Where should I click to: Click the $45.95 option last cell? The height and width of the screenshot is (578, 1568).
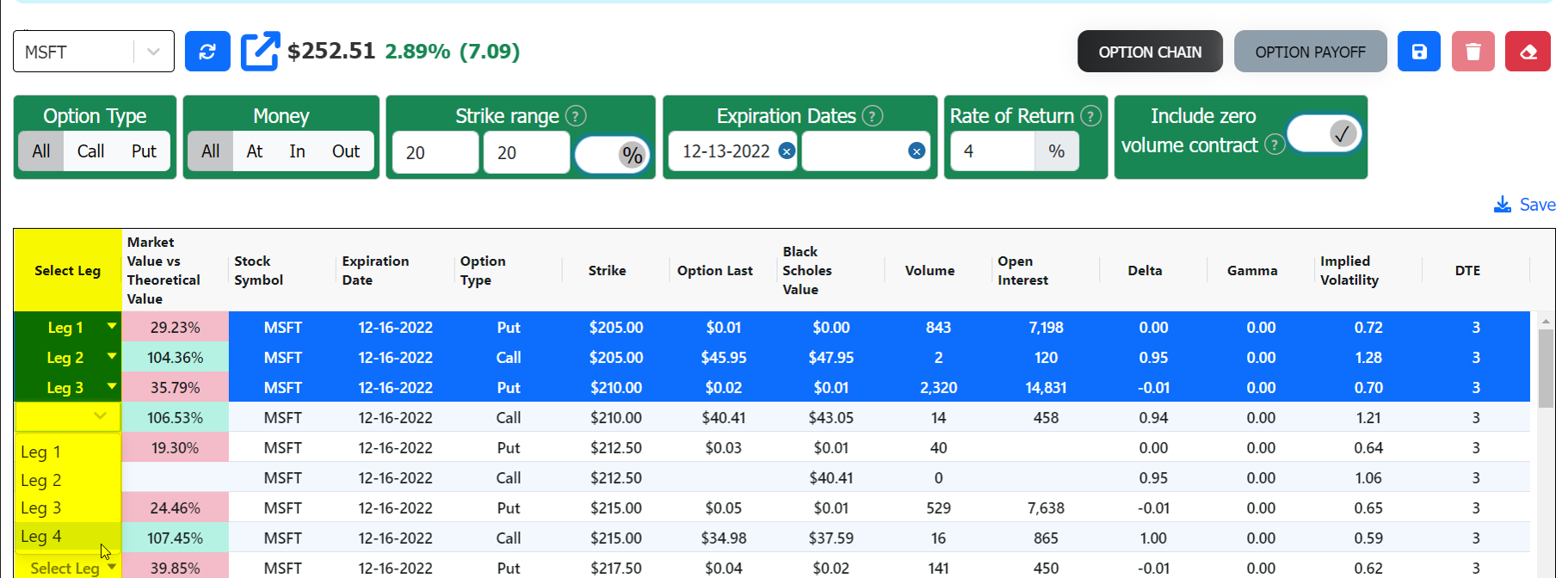(724, 357)
